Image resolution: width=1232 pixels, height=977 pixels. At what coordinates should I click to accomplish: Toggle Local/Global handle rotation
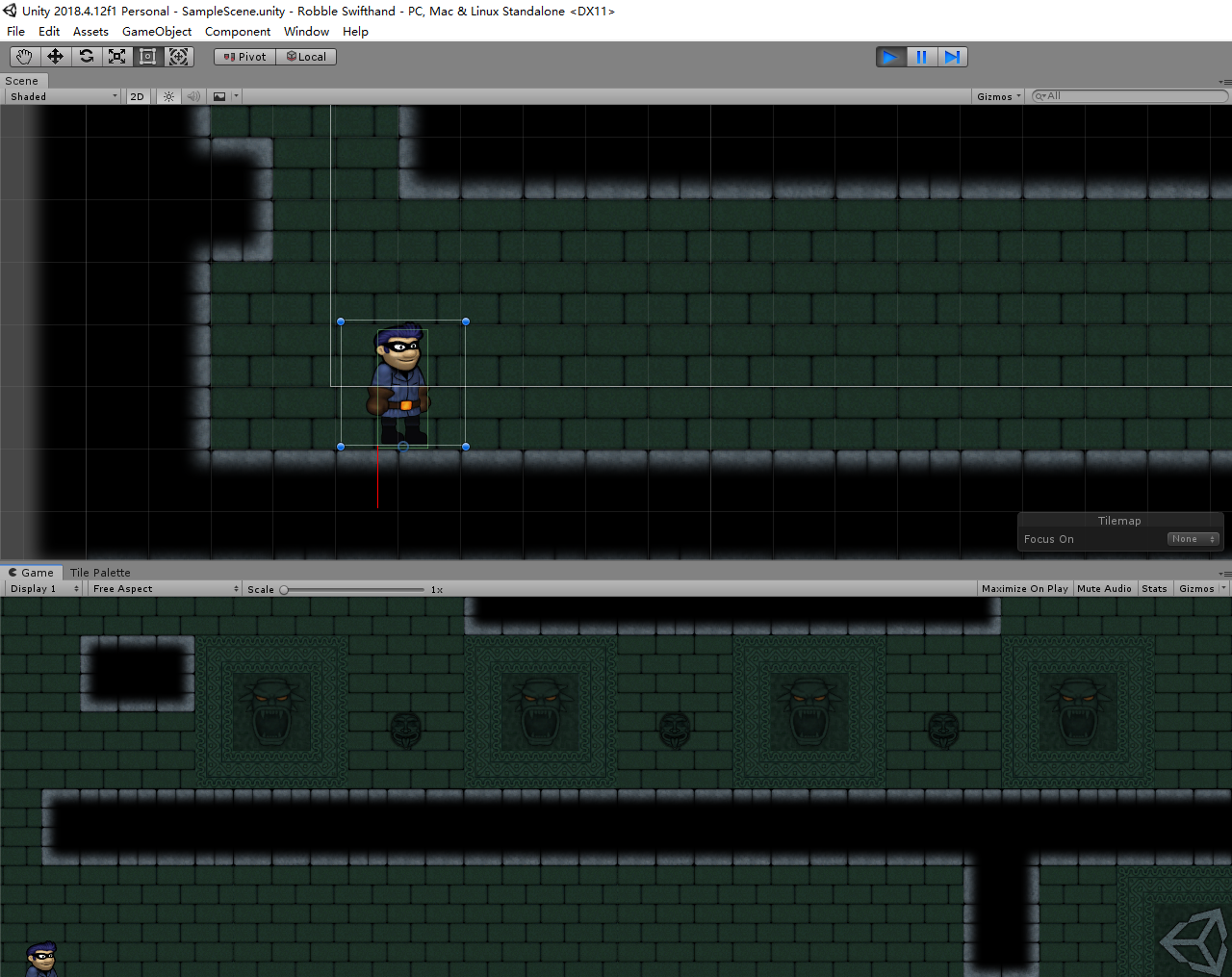[x=306, y=57]
